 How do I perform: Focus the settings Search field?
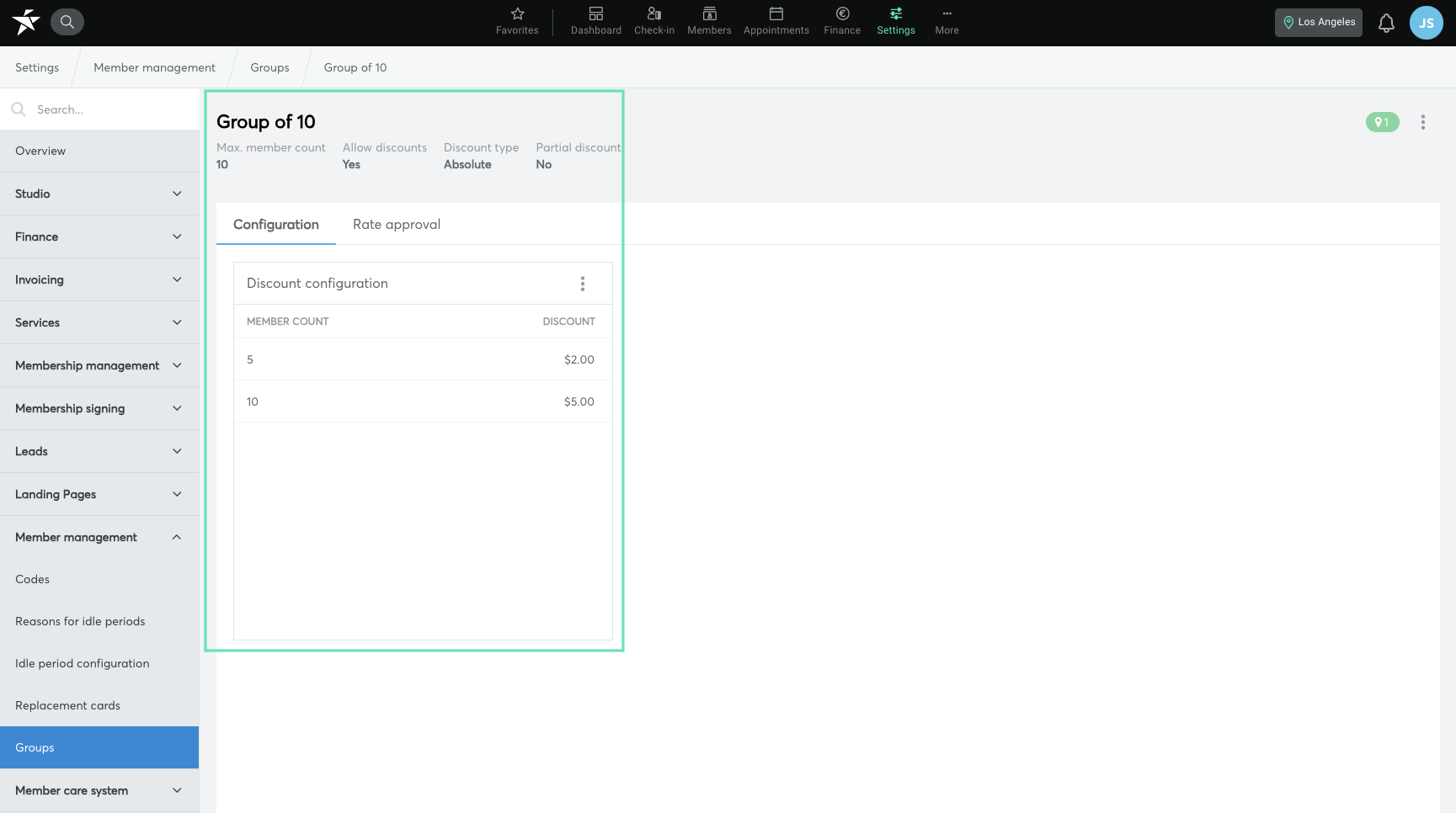(x=99, y=109)
